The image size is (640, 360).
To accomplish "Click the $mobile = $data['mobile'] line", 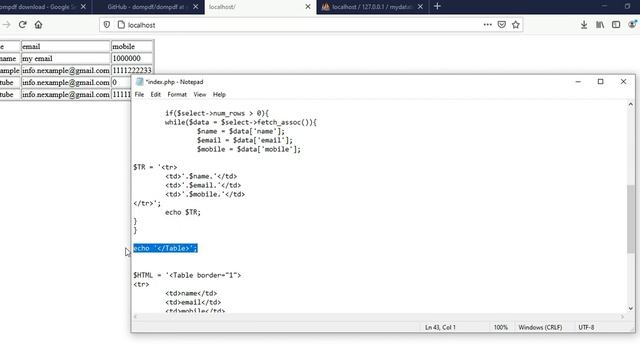I will pos(249,149).
